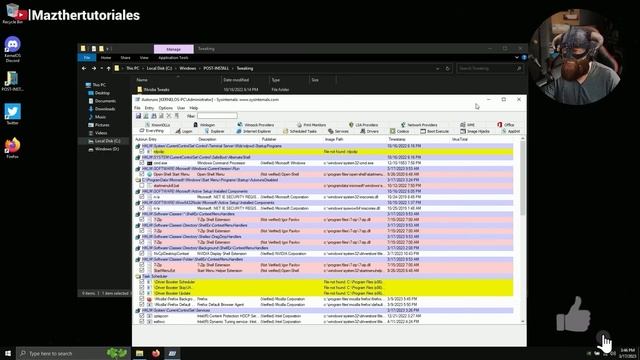Open the Discord desktop shortcut
Screen dimensions: 640x360
13,49
